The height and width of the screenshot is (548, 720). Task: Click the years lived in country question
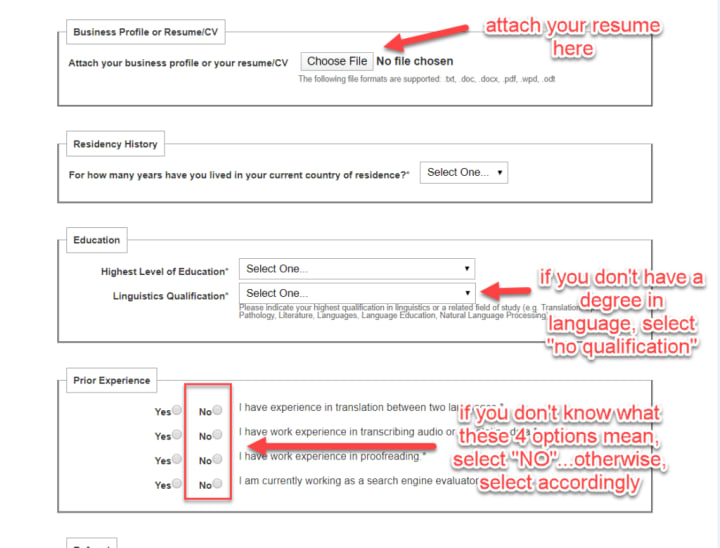(x=239, y=175)
